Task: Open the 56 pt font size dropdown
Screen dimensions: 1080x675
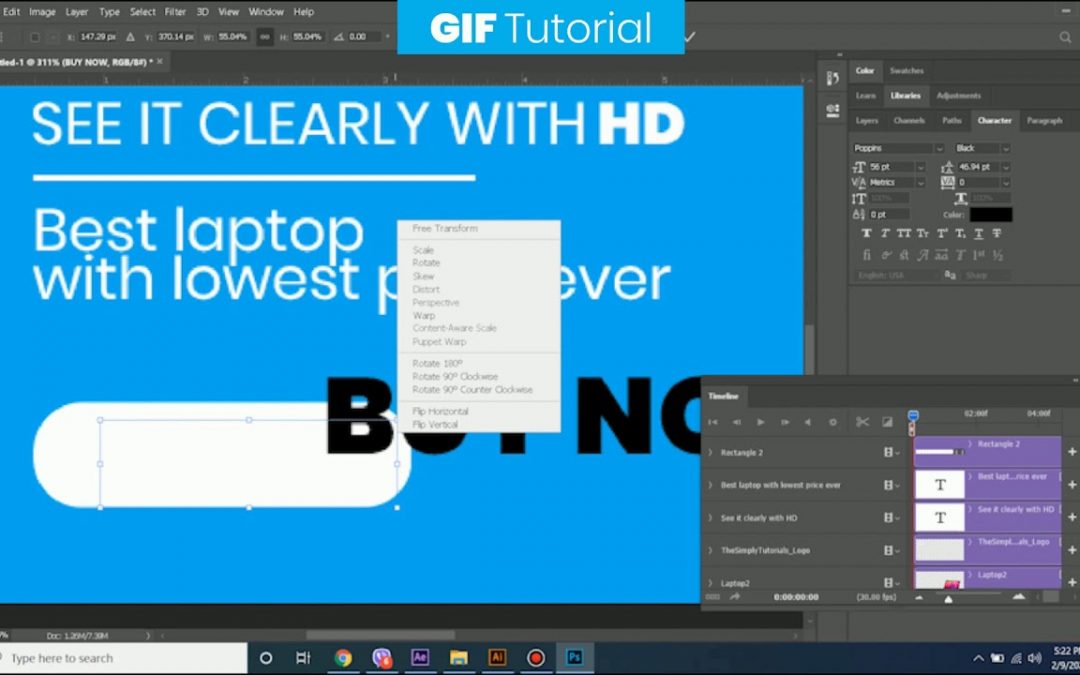Action: pyautogui.click(x=920, y=167)
